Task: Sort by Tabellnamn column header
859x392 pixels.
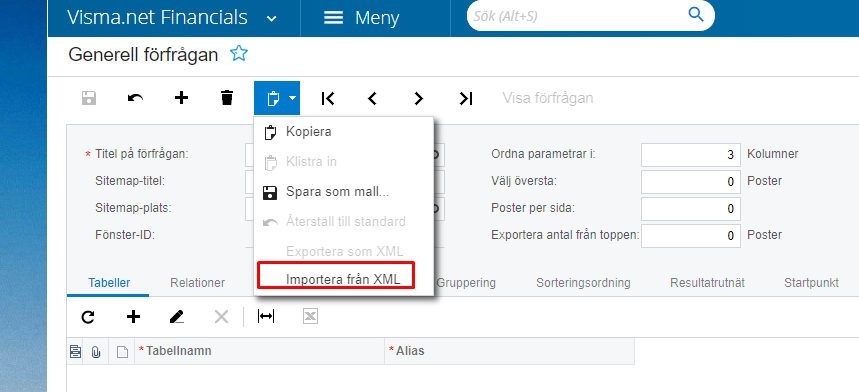Action: (x=260, y=351)
